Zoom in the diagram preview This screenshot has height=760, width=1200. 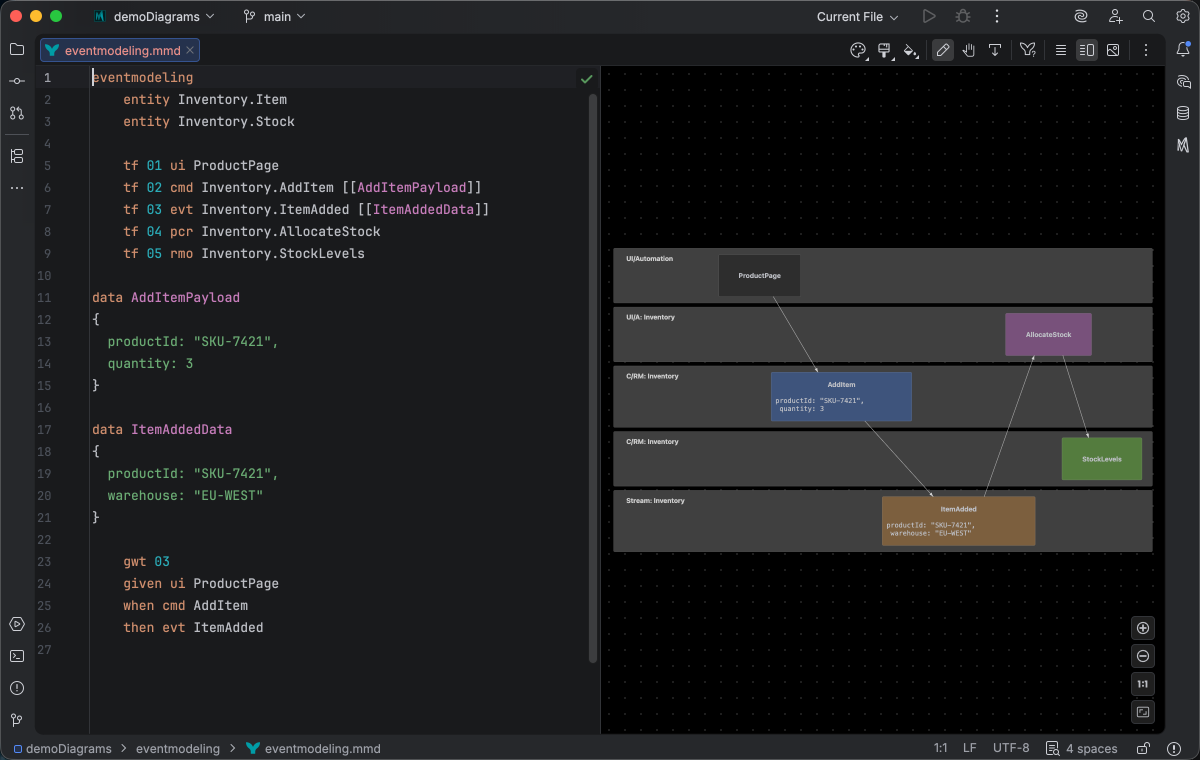[x=1144, y=628]
